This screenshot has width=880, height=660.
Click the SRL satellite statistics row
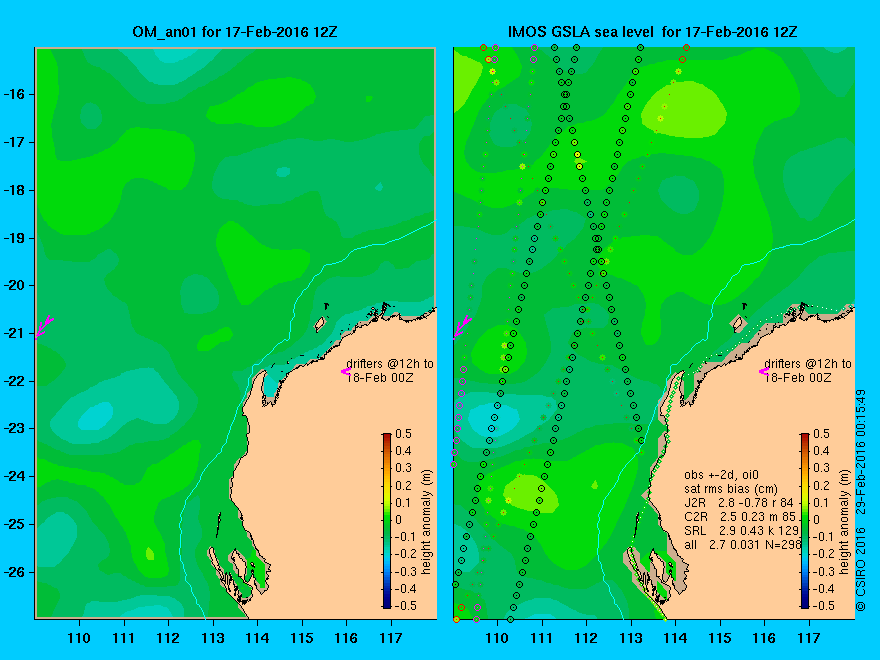[x=741, y=530]
